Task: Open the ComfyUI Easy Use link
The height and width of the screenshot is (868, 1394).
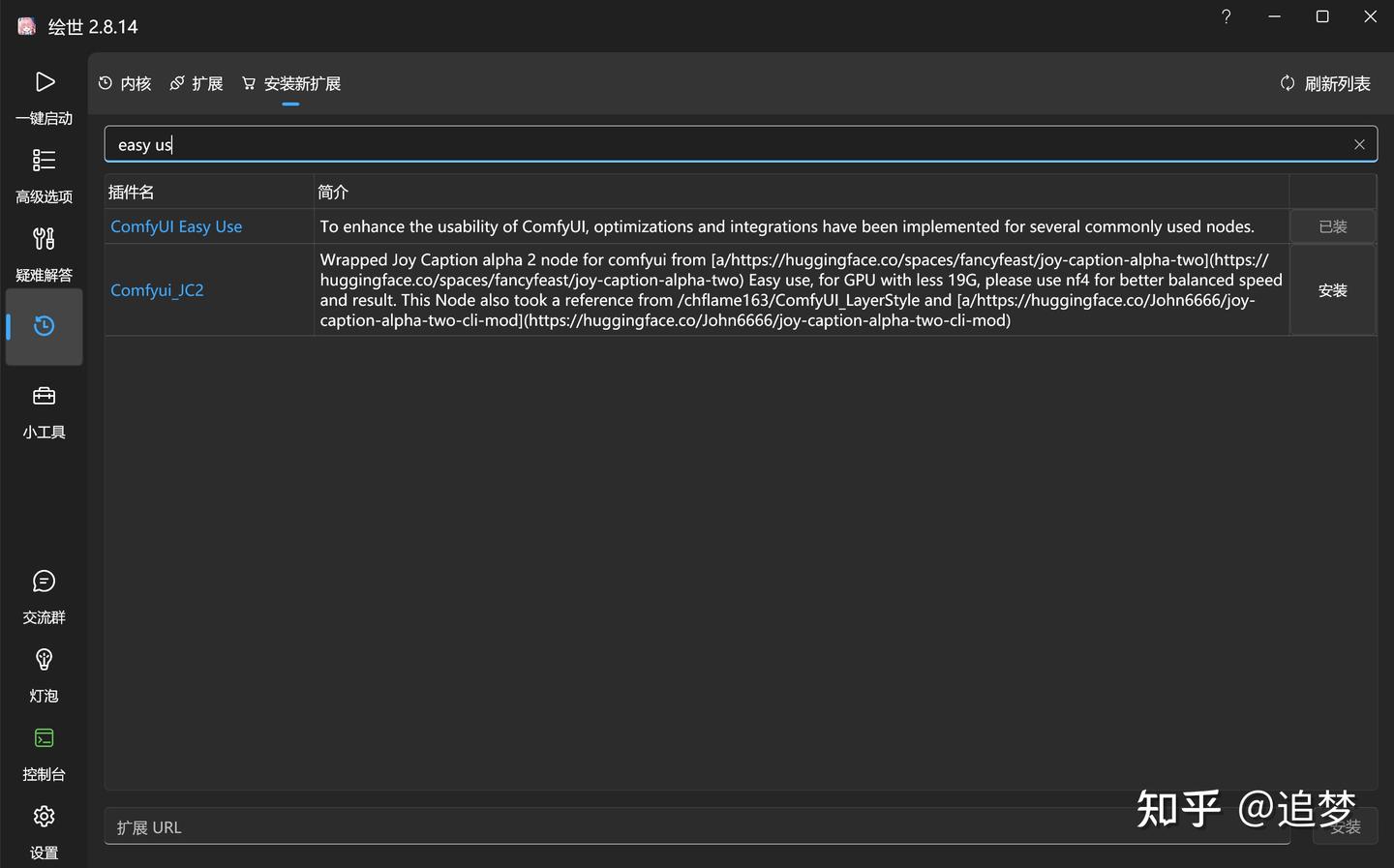Action: [x=176, y=226]
